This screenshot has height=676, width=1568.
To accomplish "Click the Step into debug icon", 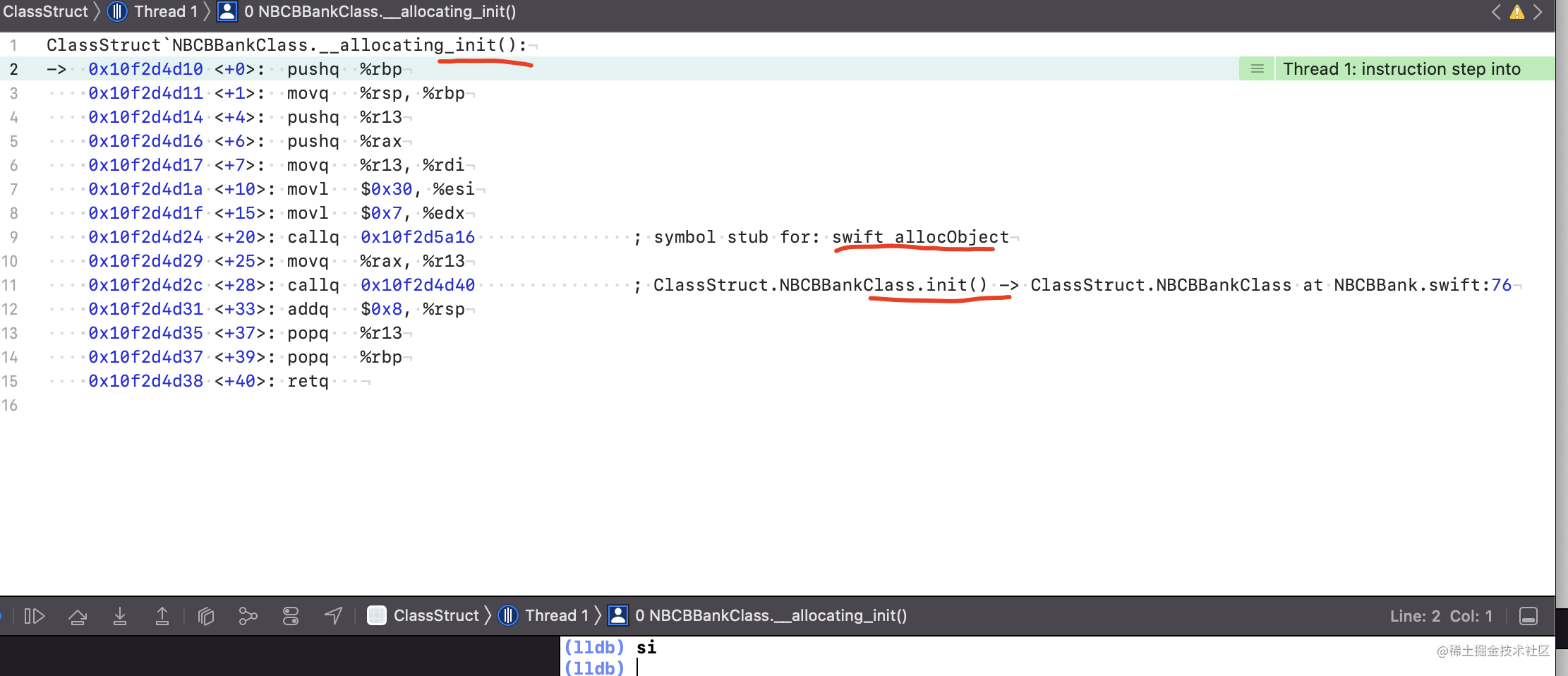I will click(x=120, y=616).
